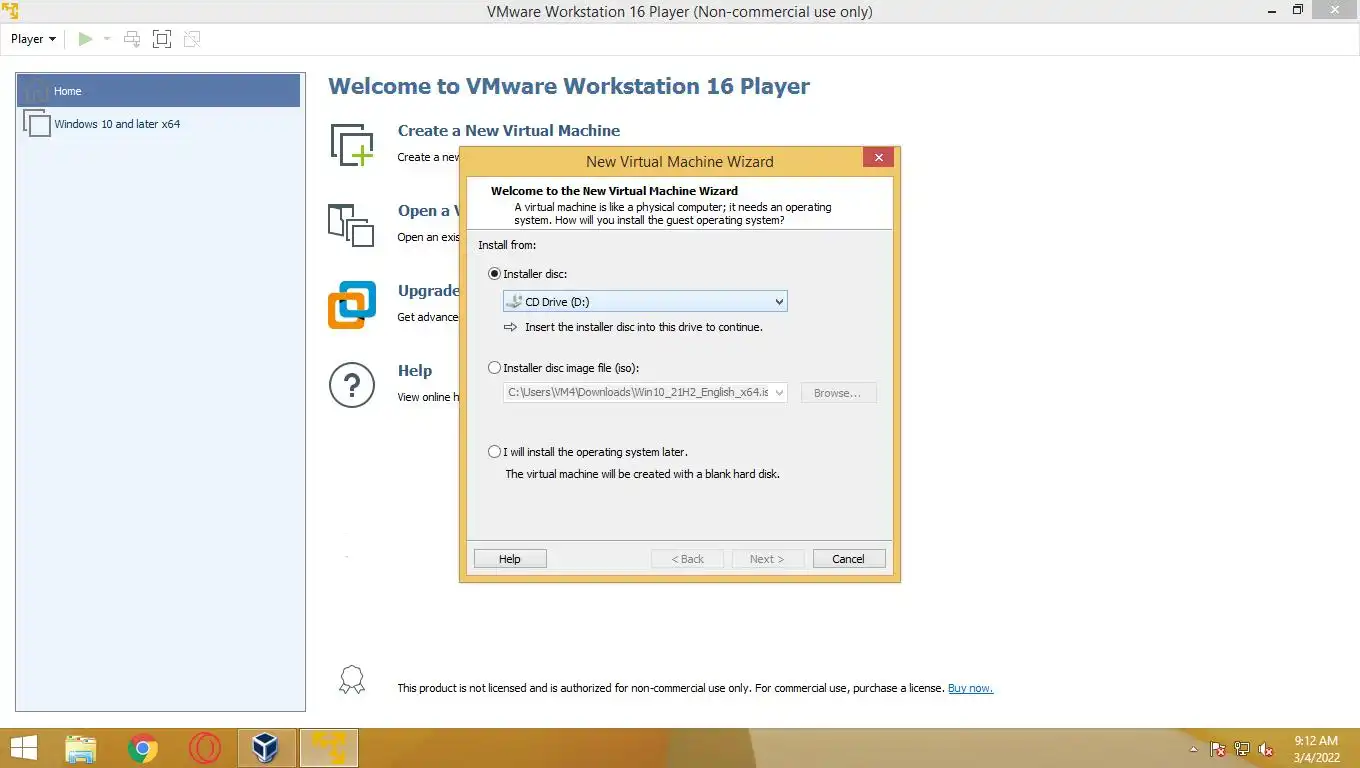Viewport: 1360px width, 768px height.
Task: Click the green power-on play icon
Action: click(x=85, y=39)
